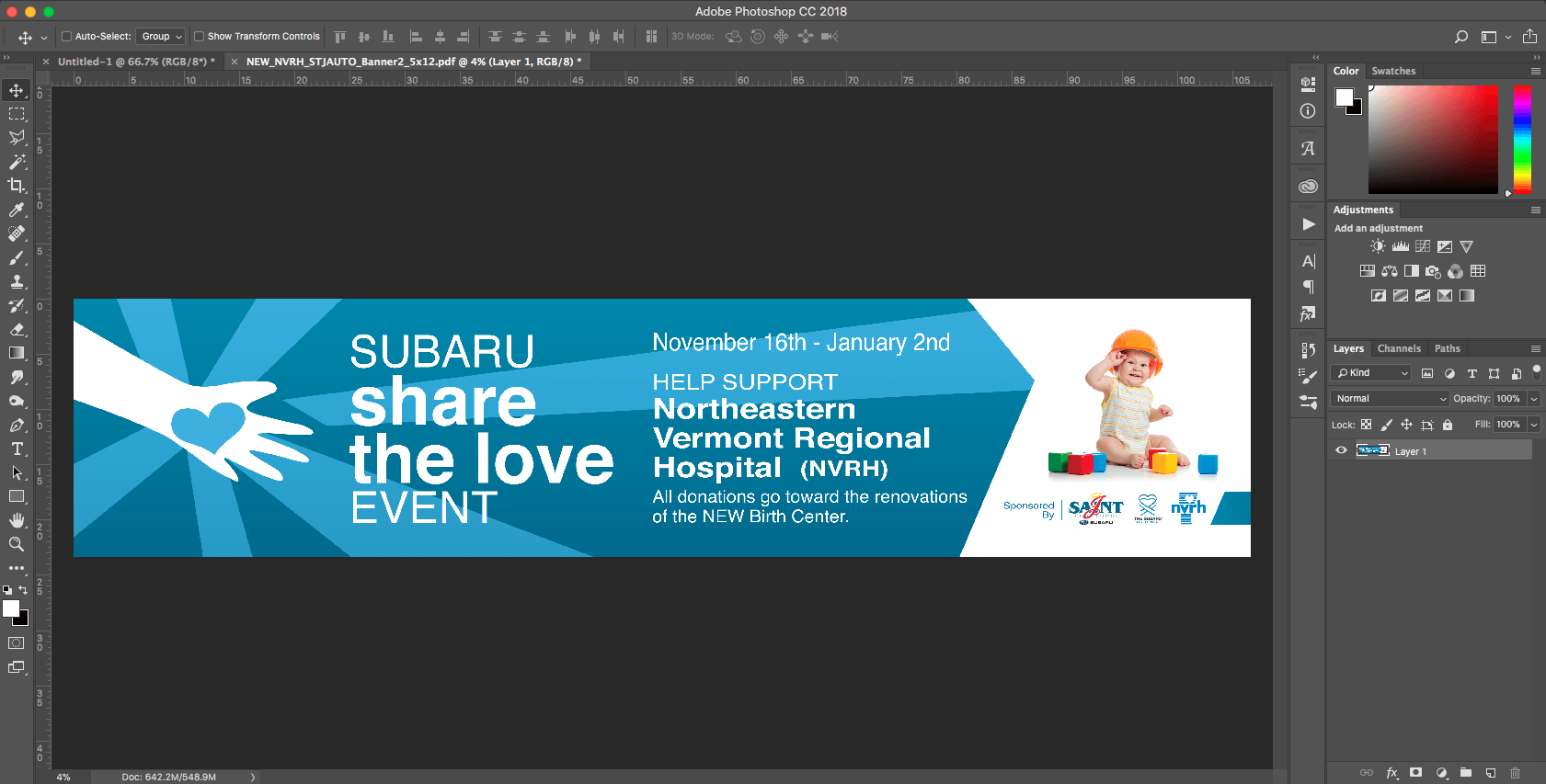Screen dimensions: 1546x784
Task: Select the Zoom tool
Action: pyautogui.click(x=17, y=544)
